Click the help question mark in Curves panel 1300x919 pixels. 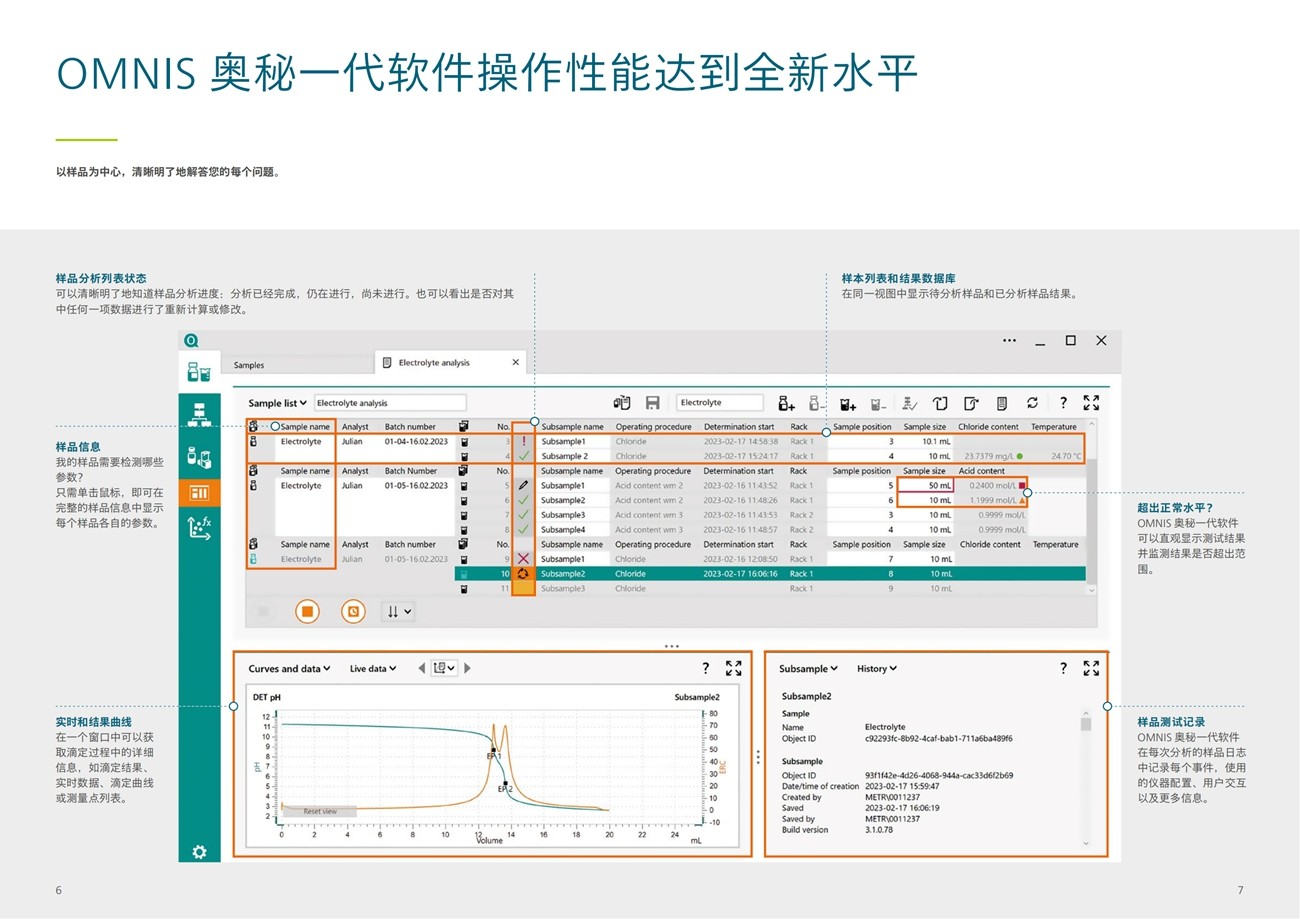(705, 668)
